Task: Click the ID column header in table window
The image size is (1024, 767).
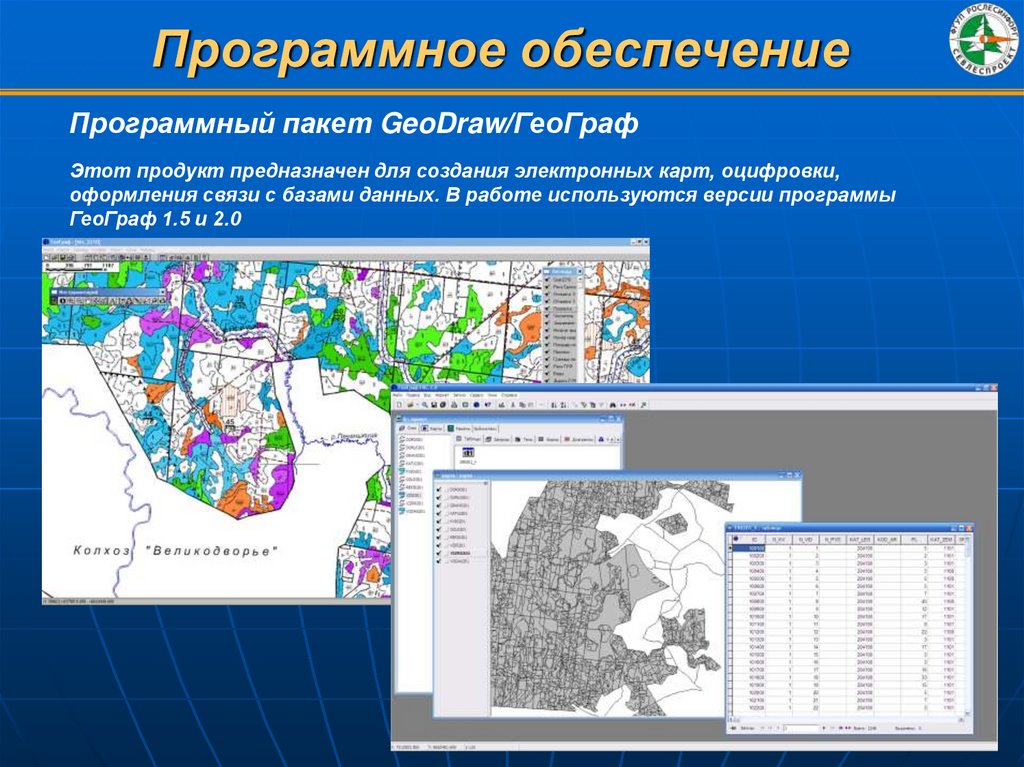Action: (748, 540)
